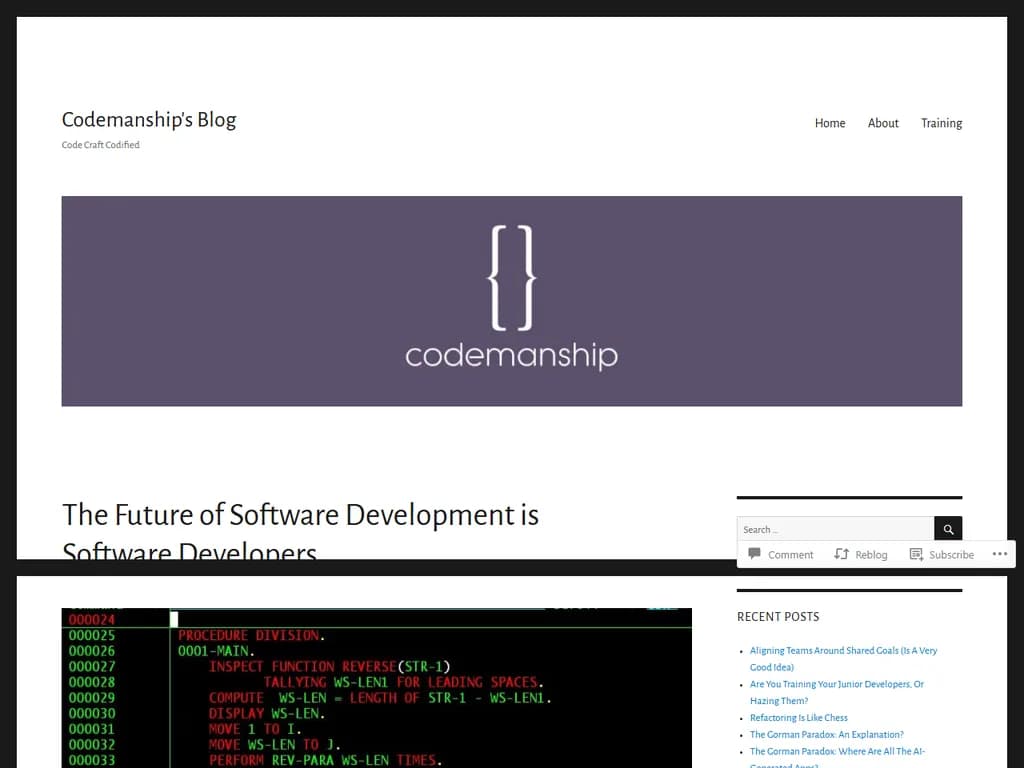This screenshot has height=768, width=1024.
Task: Open the Home menu item
Action: [829, 123]
